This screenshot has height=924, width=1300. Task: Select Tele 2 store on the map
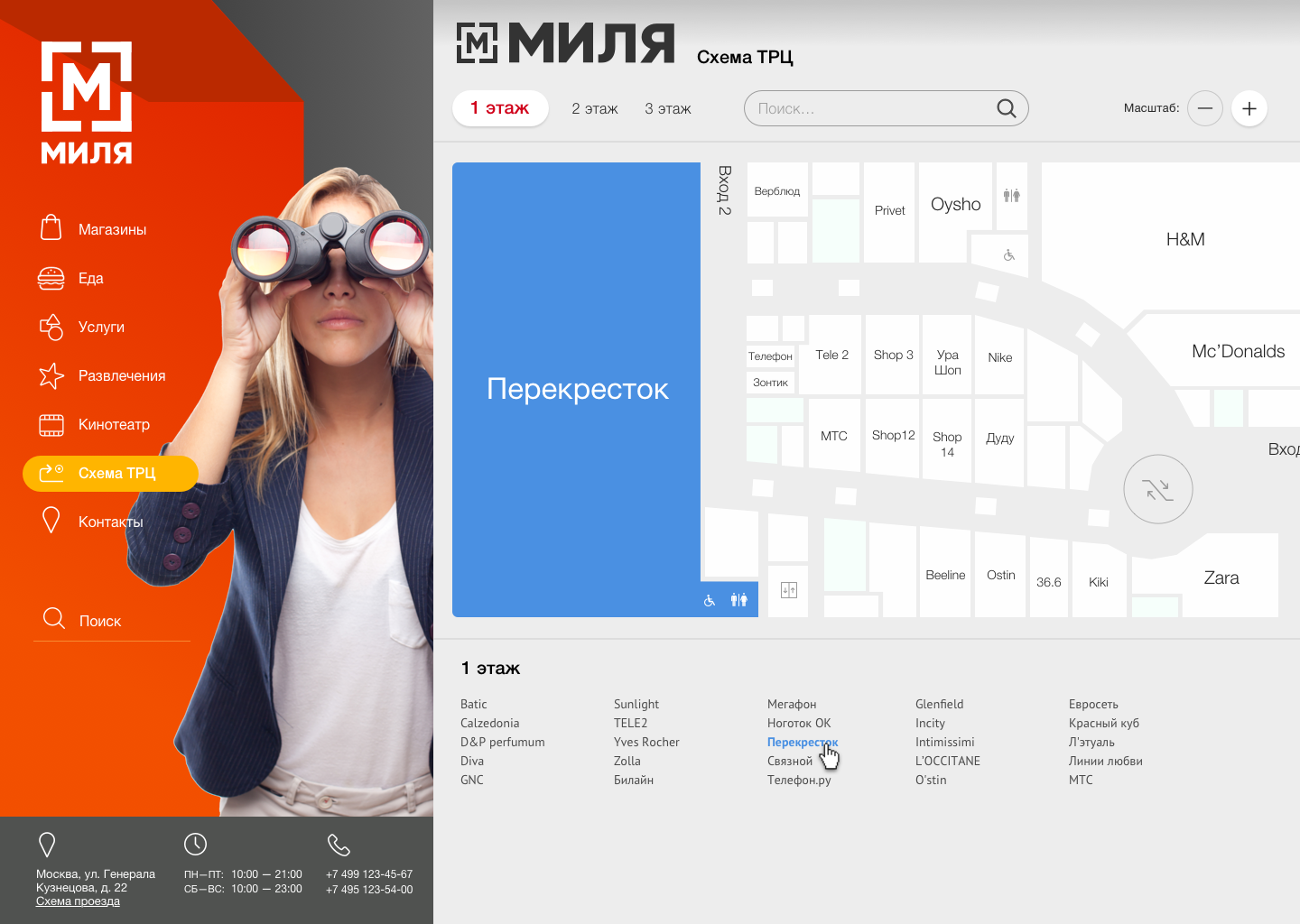(x=832, y=355)
